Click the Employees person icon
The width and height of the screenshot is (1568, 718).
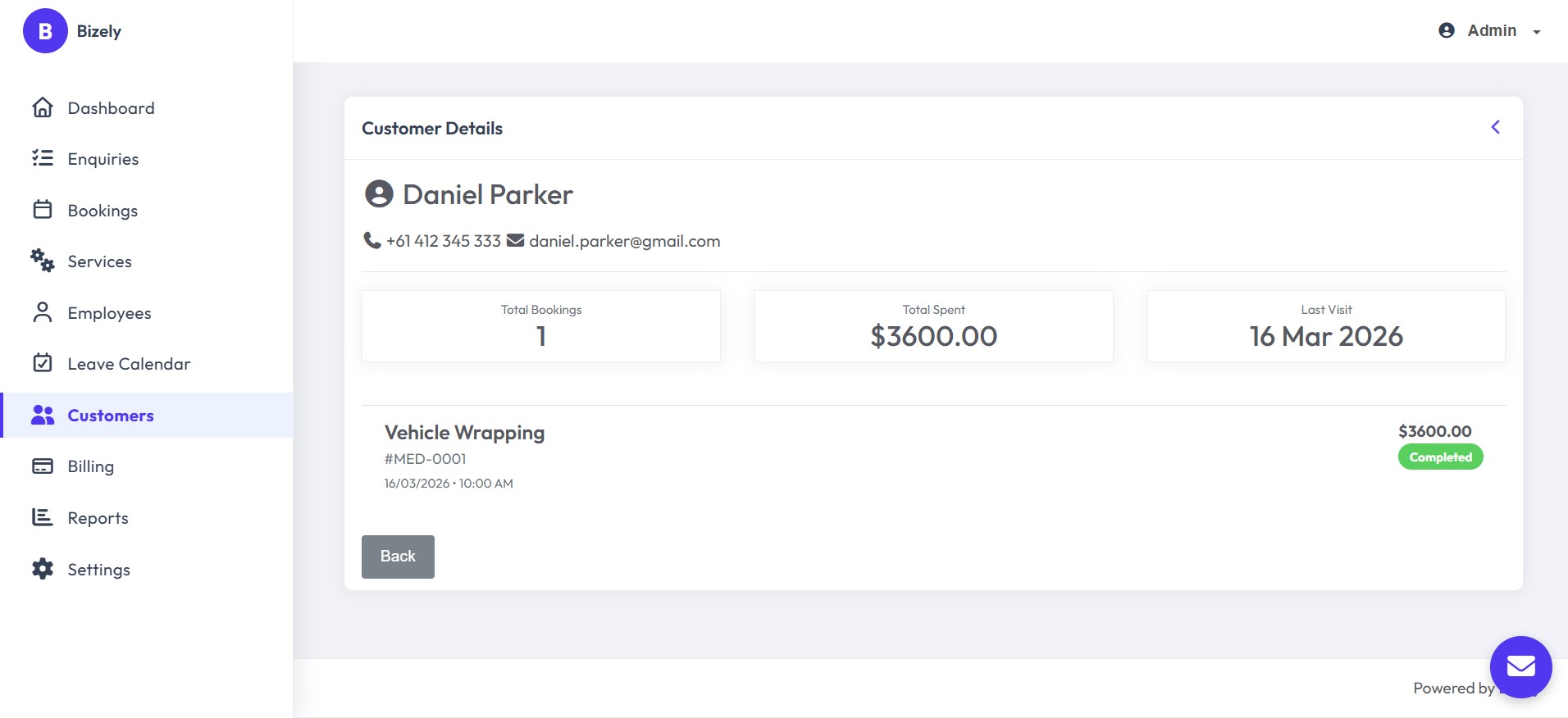(x=43, y=312)
